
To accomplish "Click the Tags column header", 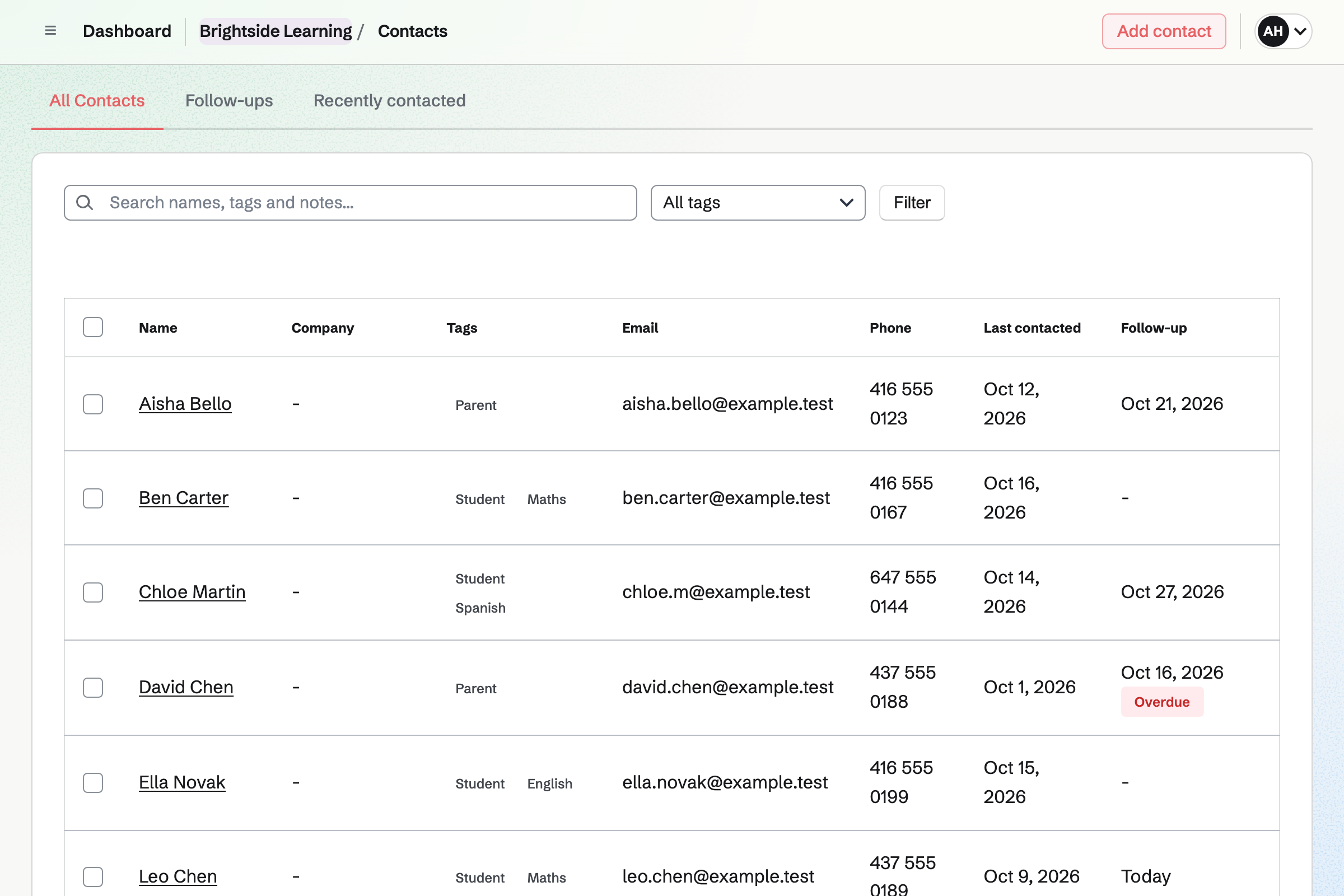I will pyautogui.click(x=461, y=328).
